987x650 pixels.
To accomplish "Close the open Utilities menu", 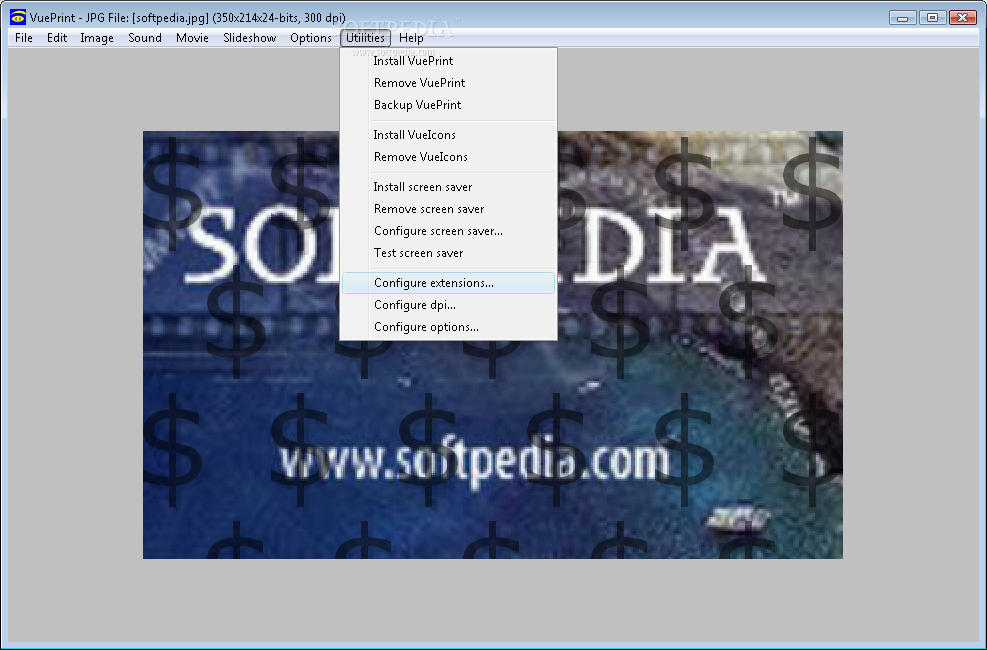I will pos(365,38).
